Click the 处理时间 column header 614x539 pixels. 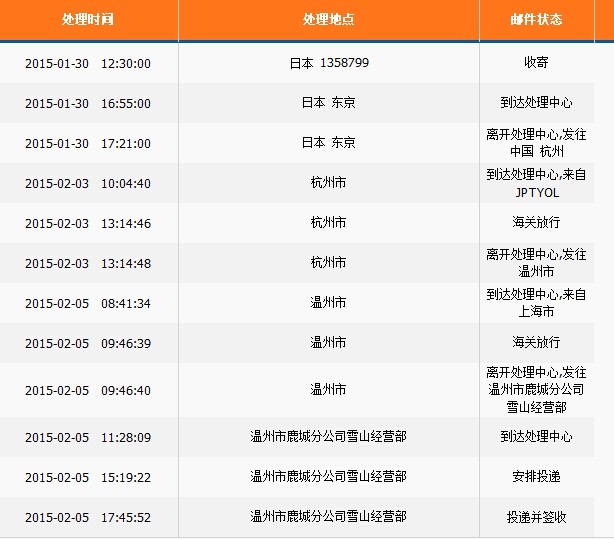pos(88,19)
